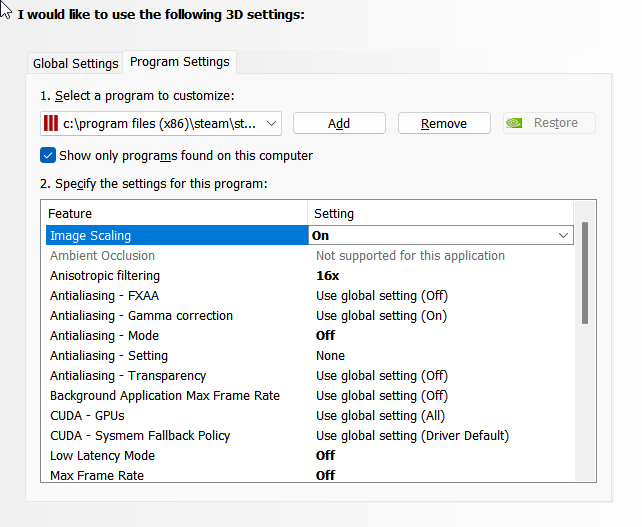Open the program selection dropdown
This screenshot has height=527, width=642.
tap(272, 123)
